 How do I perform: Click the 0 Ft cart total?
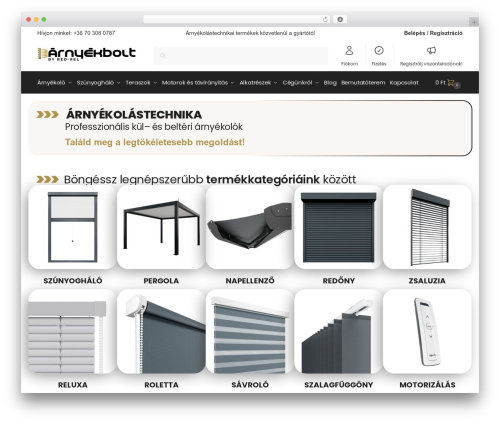440,82
